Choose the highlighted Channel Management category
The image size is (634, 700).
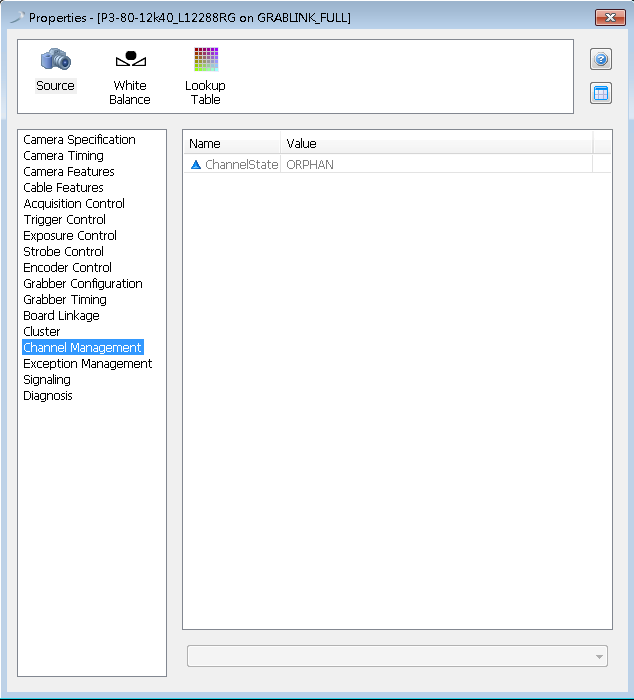(83, 348)
